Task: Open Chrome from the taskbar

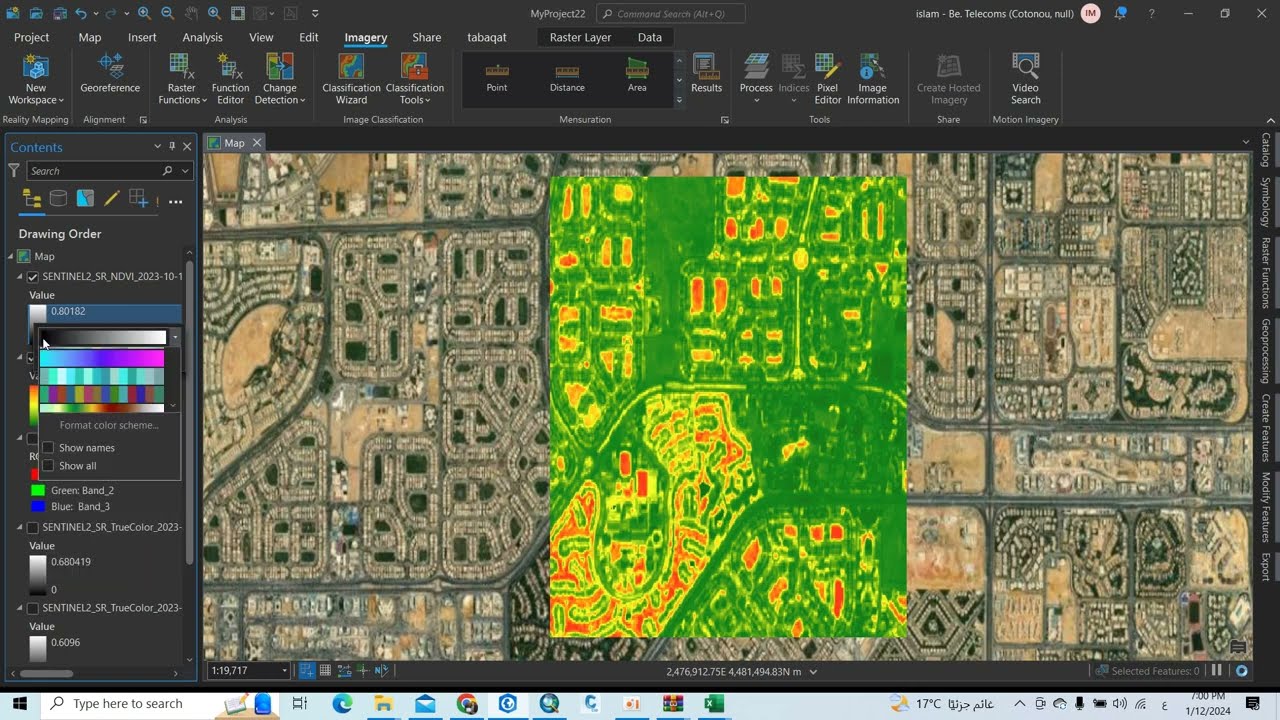Action: tap(467, 704)
